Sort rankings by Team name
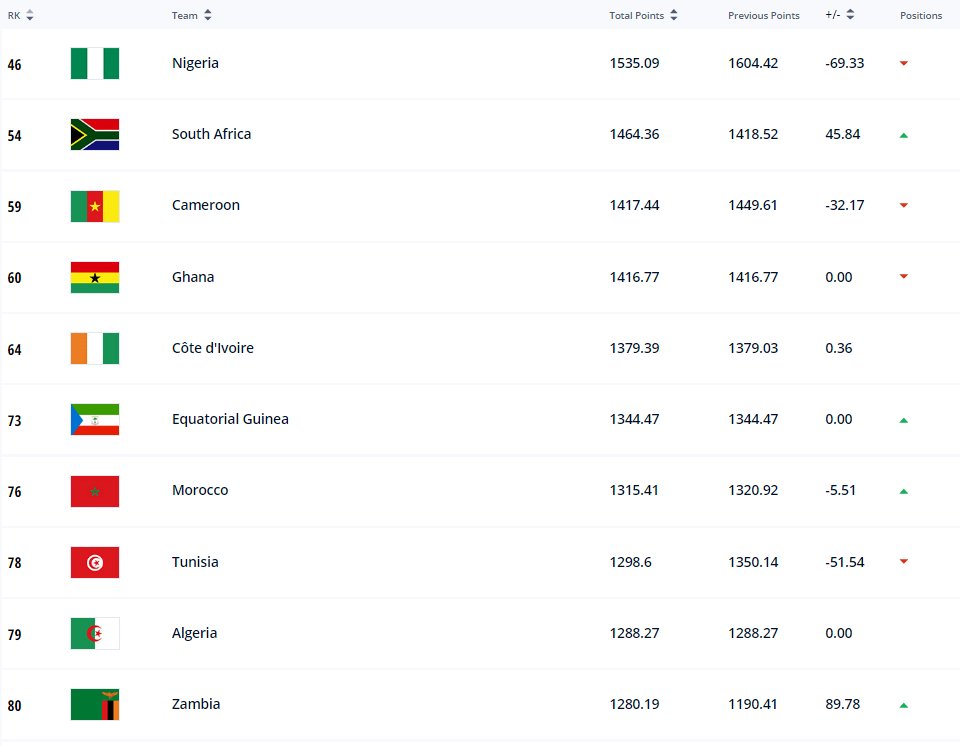 tap(192, 15)
